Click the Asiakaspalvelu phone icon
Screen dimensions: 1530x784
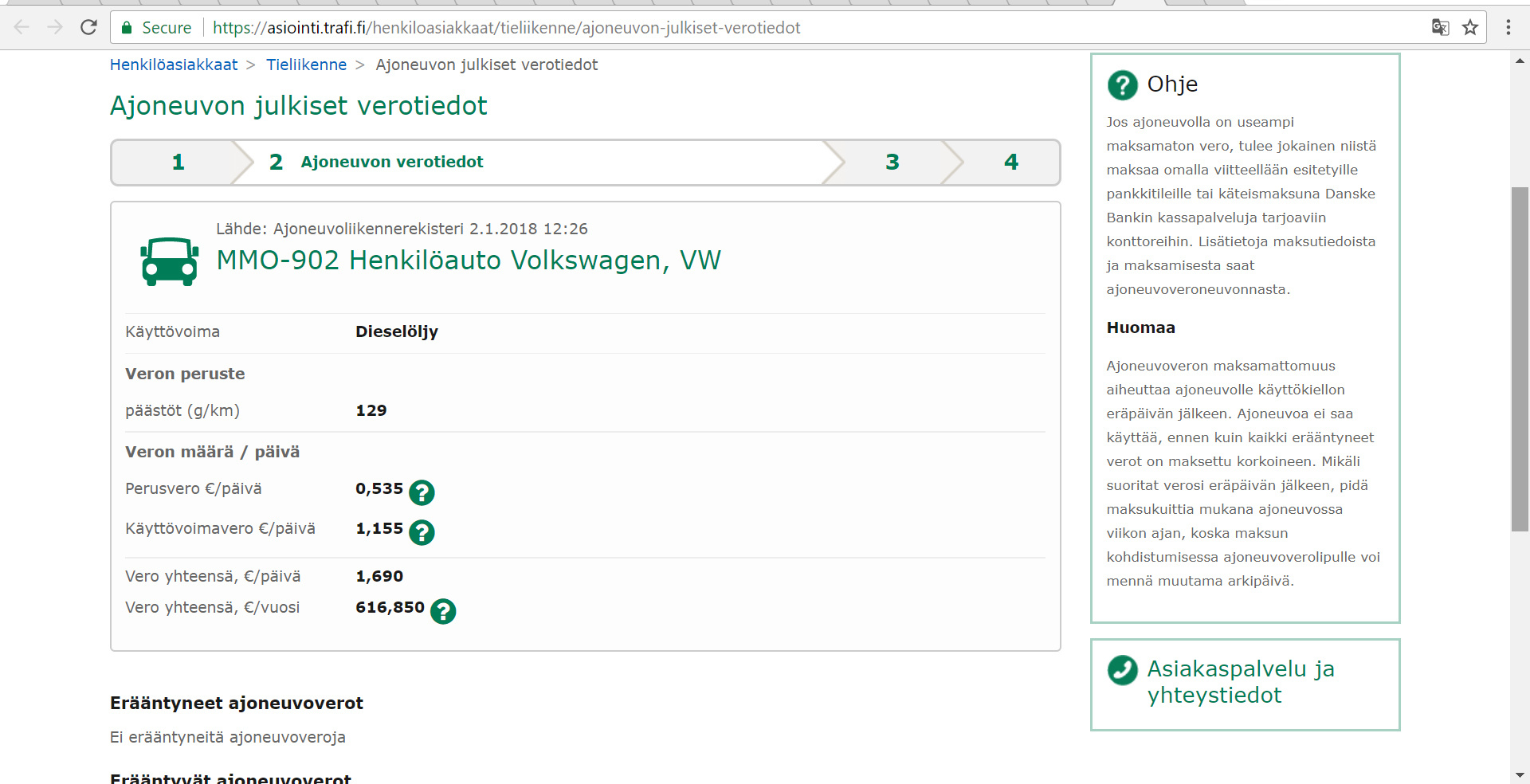click(x=1122, y=670)
